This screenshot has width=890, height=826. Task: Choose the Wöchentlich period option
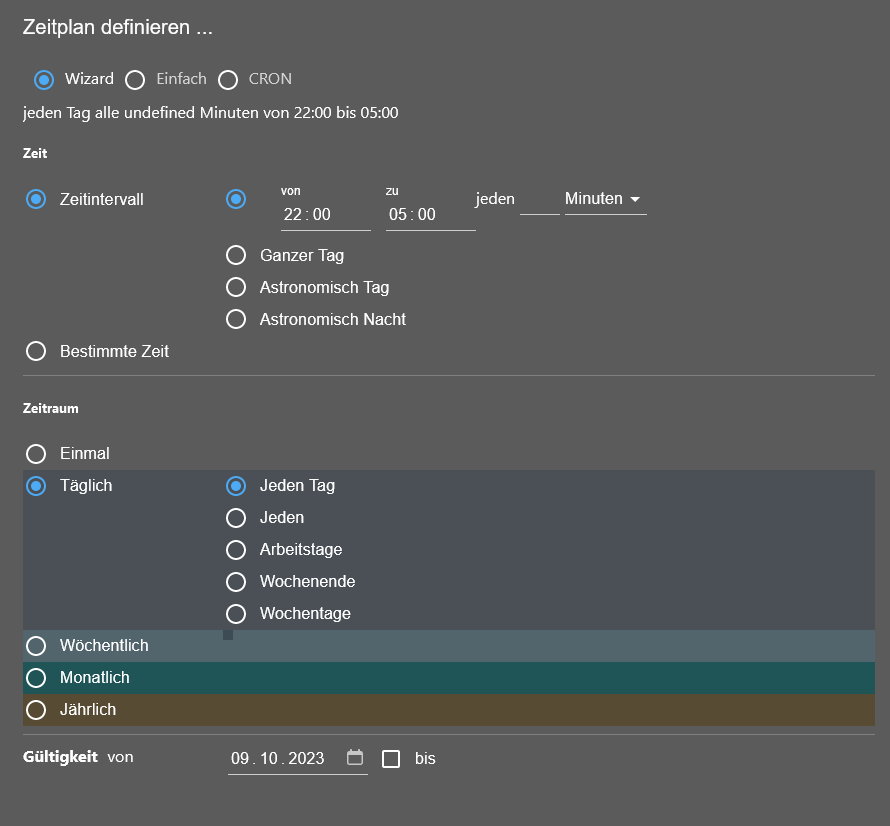point(36,645)
